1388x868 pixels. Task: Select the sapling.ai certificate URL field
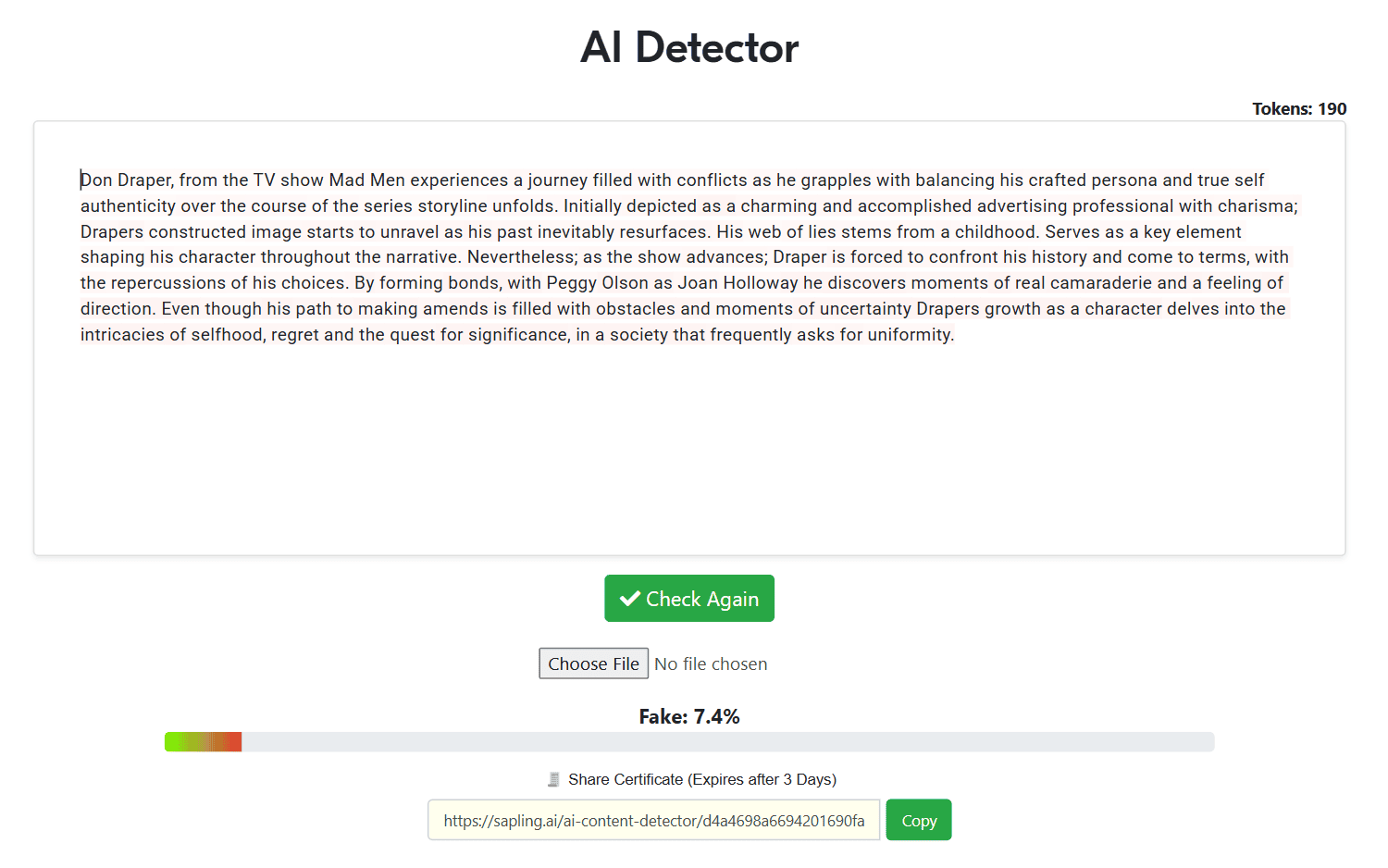point(654,820)
